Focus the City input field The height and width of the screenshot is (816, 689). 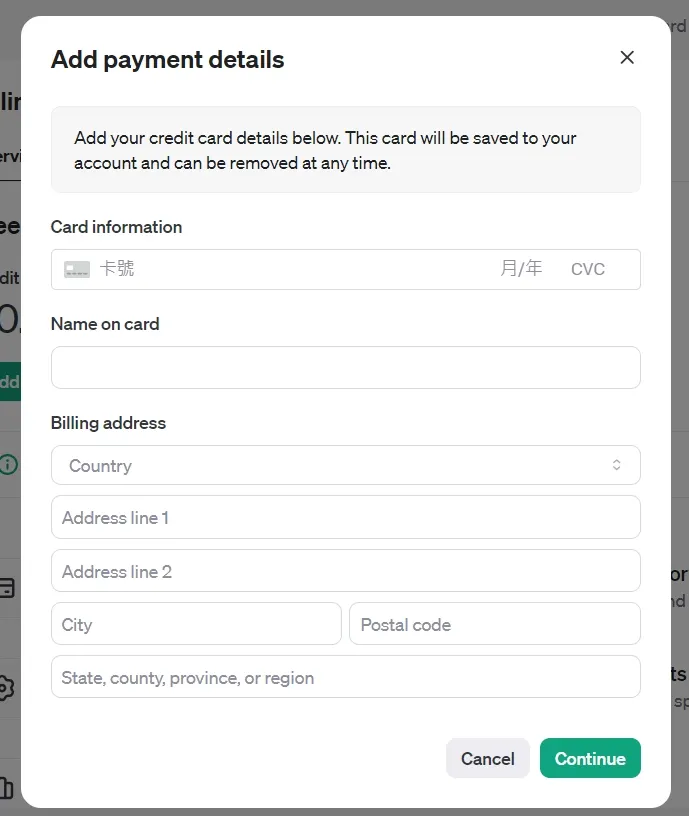196,624
